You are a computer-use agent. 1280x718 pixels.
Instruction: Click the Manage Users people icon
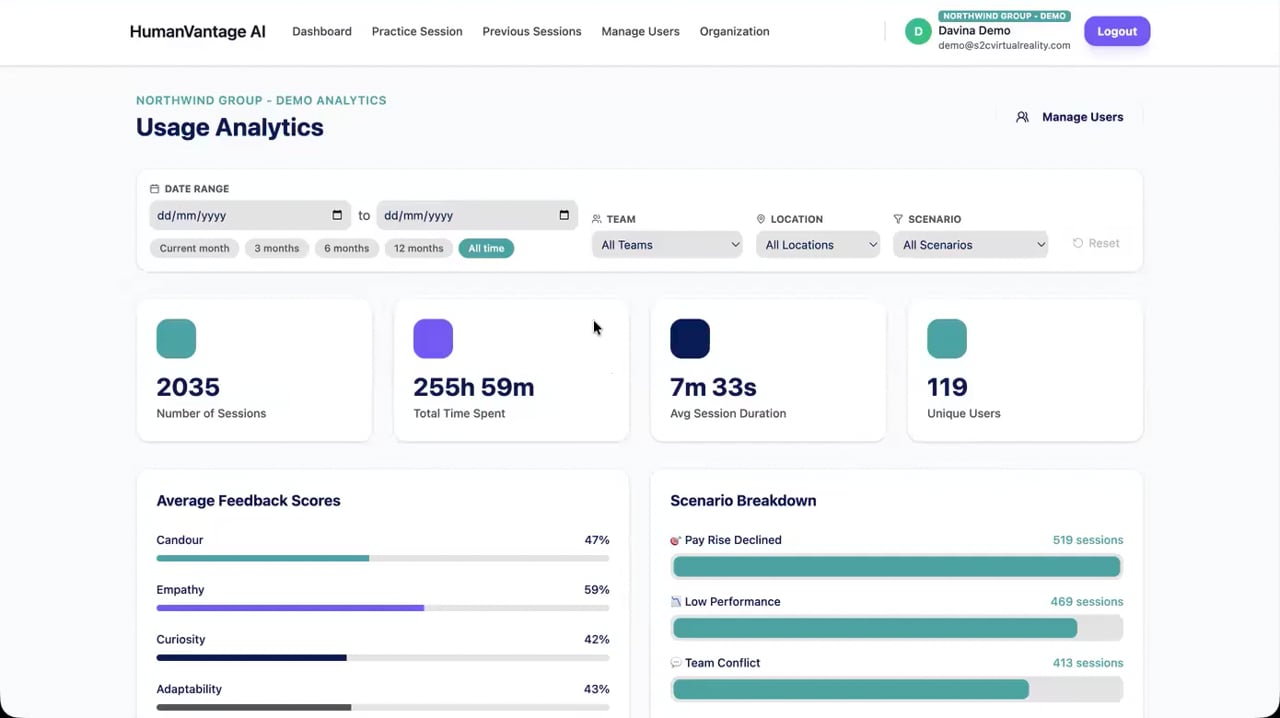(1022, 117)
